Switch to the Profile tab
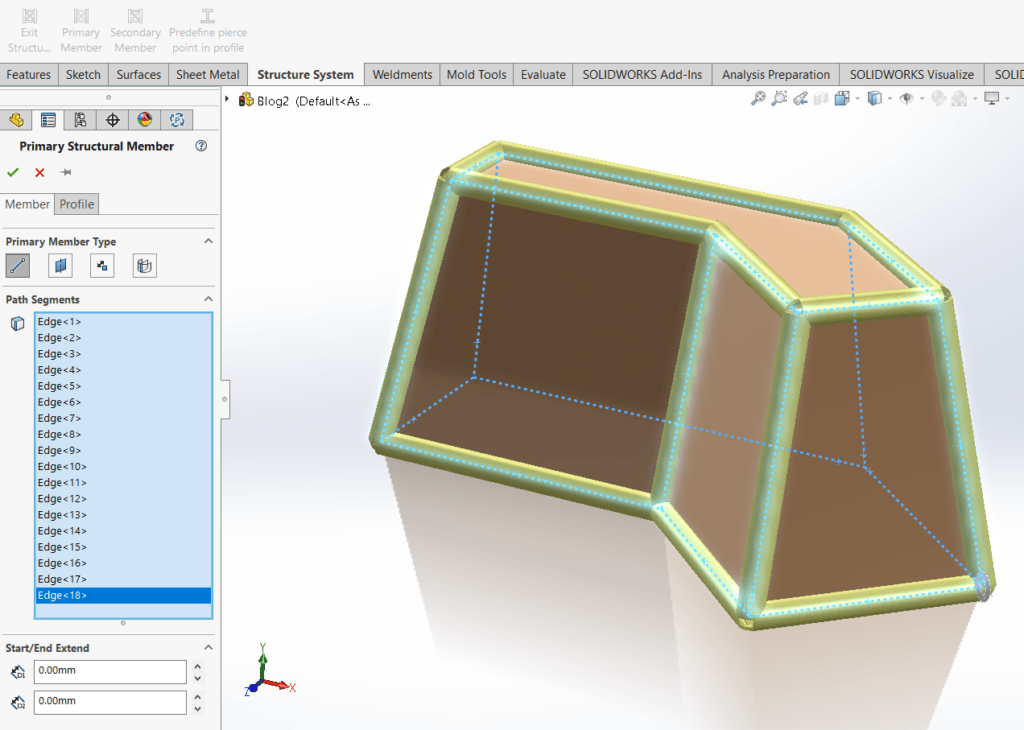Image resolution: width=1024 pixels, height=730 pixels. (77, 204)
